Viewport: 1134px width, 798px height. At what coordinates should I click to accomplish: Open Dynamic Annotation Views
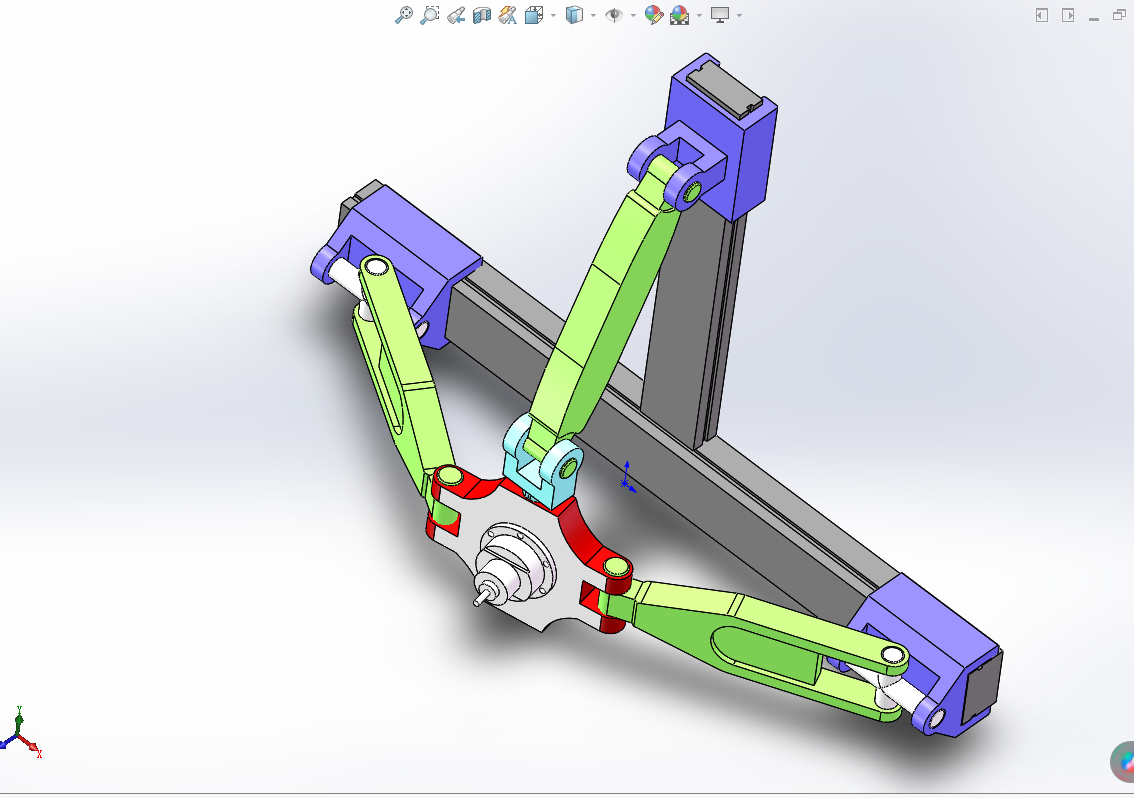[508, 15]
